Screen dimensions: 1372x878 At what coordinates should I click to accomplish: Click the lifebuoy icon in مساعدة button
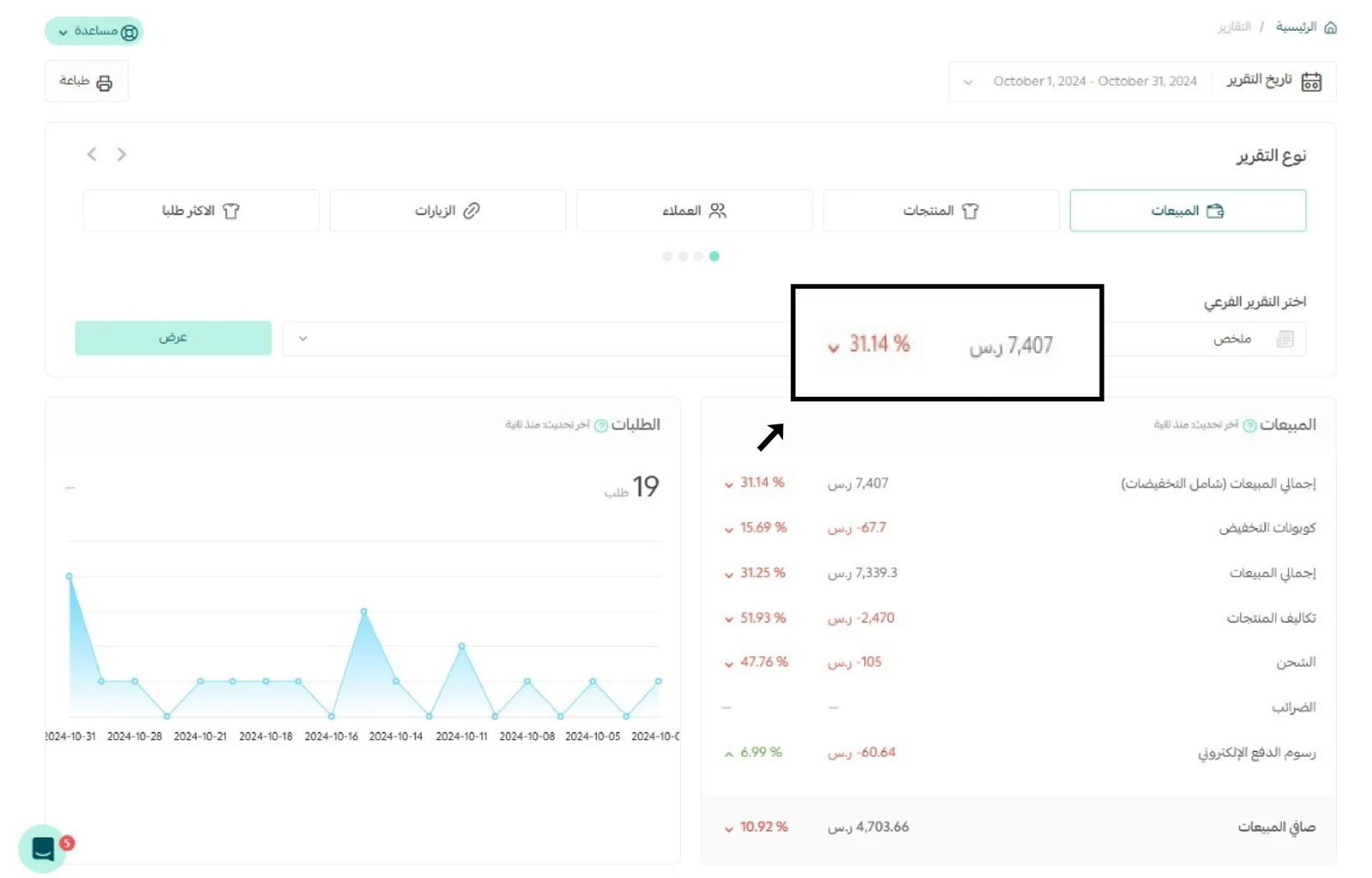pos(129,33)
